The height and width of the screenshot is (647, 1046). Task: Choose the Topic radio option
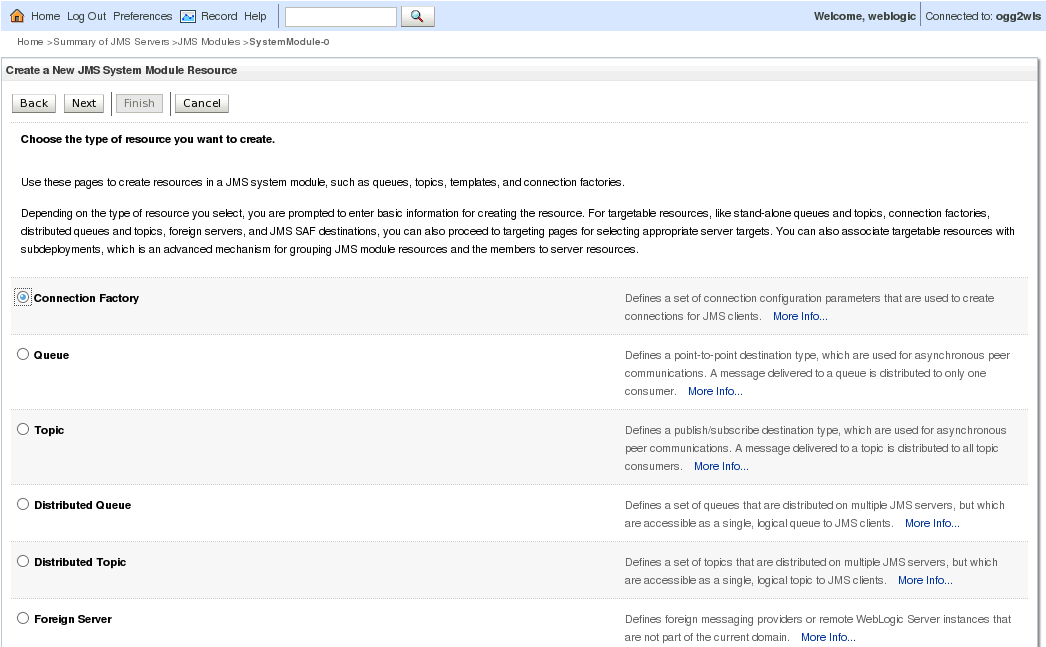[x=23, y=429]
